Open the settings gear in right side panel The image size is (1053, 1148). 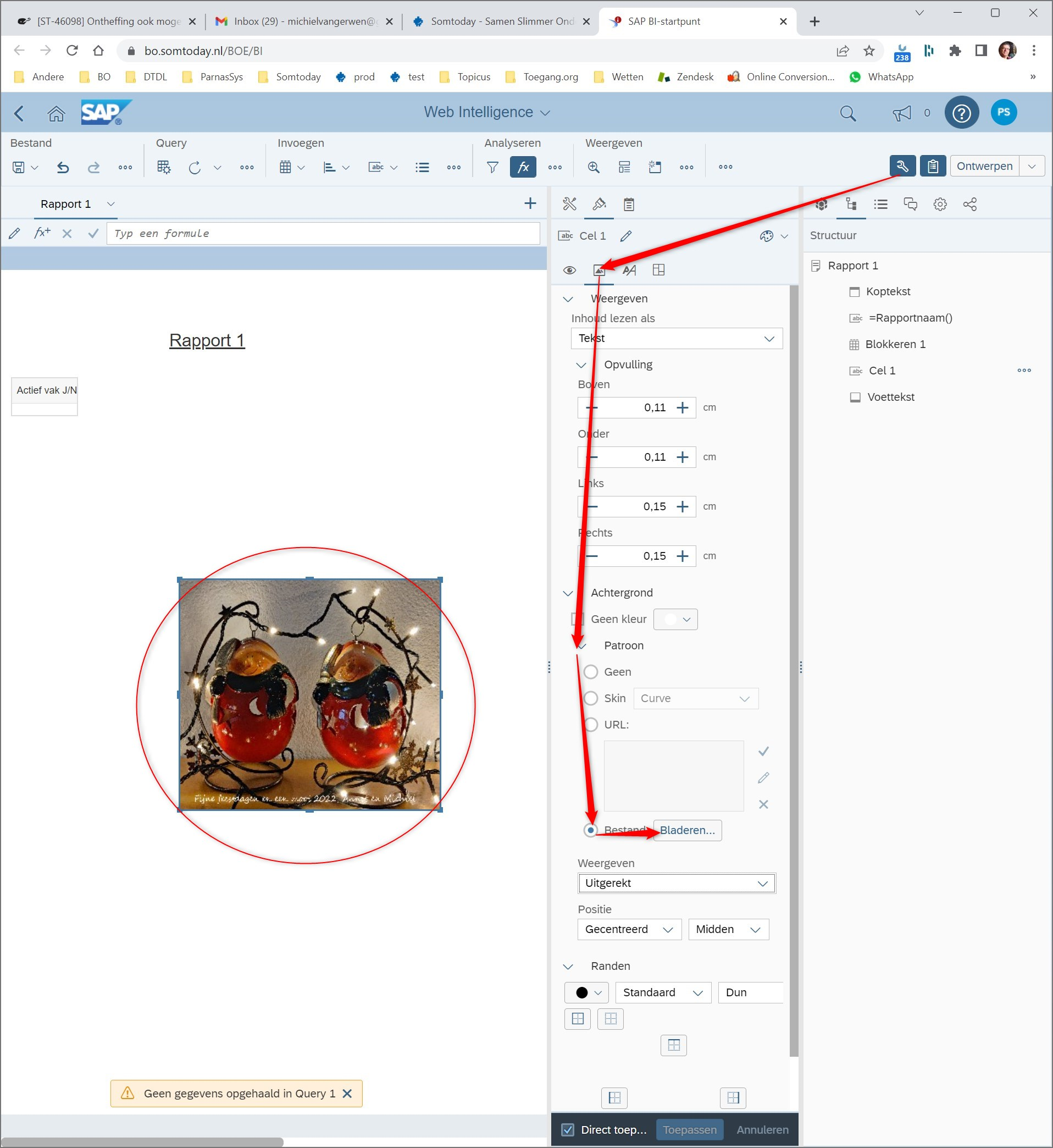pos(940,204)
